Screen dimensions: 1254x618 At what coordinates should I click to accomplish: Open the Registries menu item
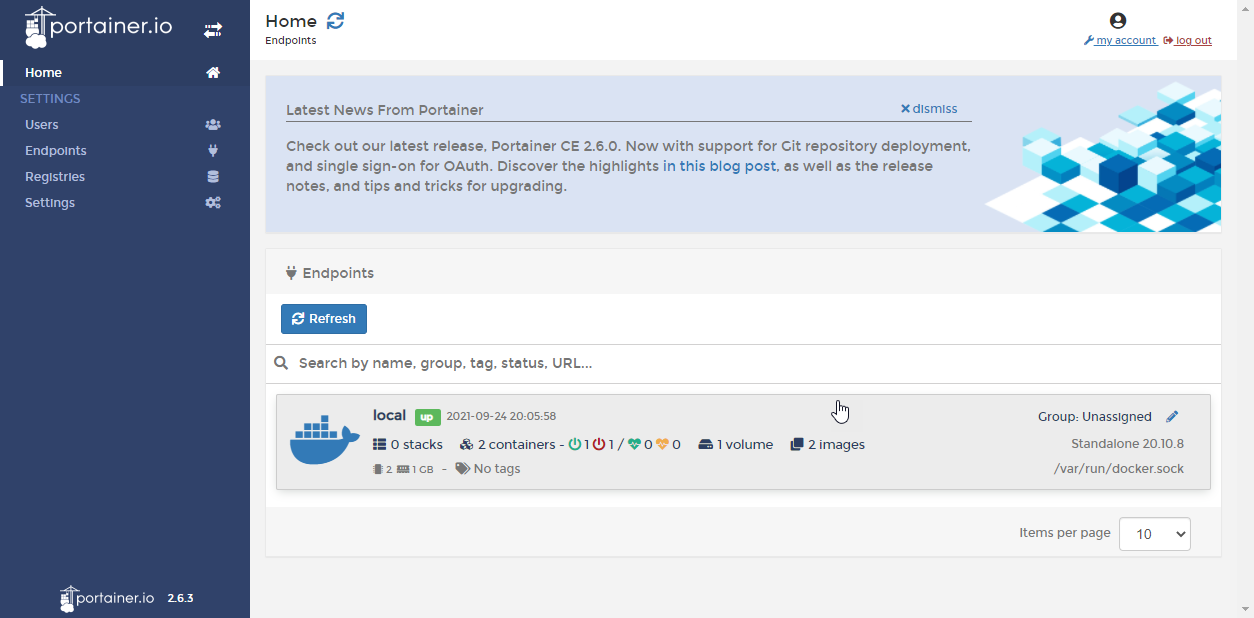click(x=125, y=177)
